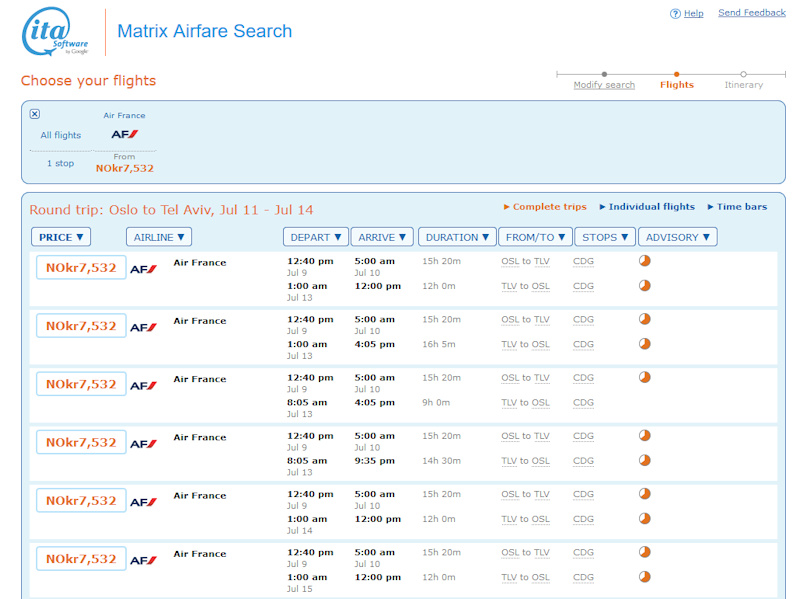Click the ITA Software logo
This screenshot has width=800, height=599.
[56, 32]
